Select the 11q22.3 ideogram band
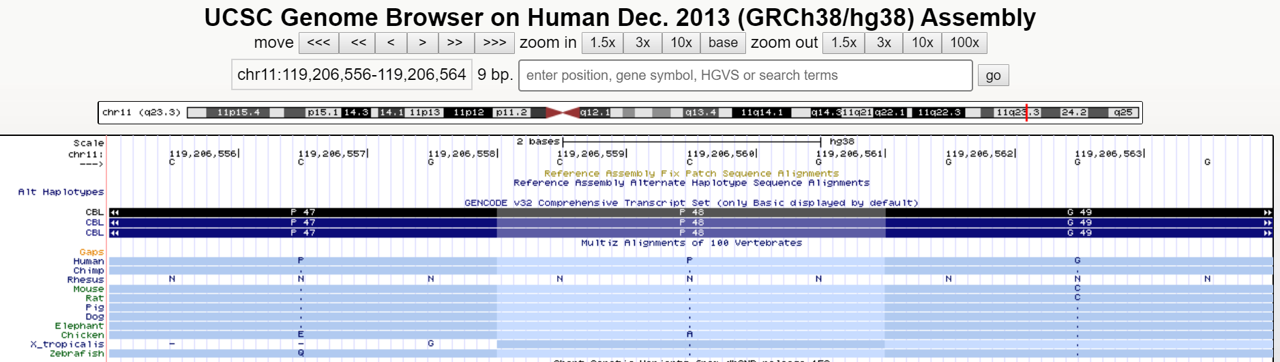Viewport: 1280px width, 362px height. (x=939, y=113)
